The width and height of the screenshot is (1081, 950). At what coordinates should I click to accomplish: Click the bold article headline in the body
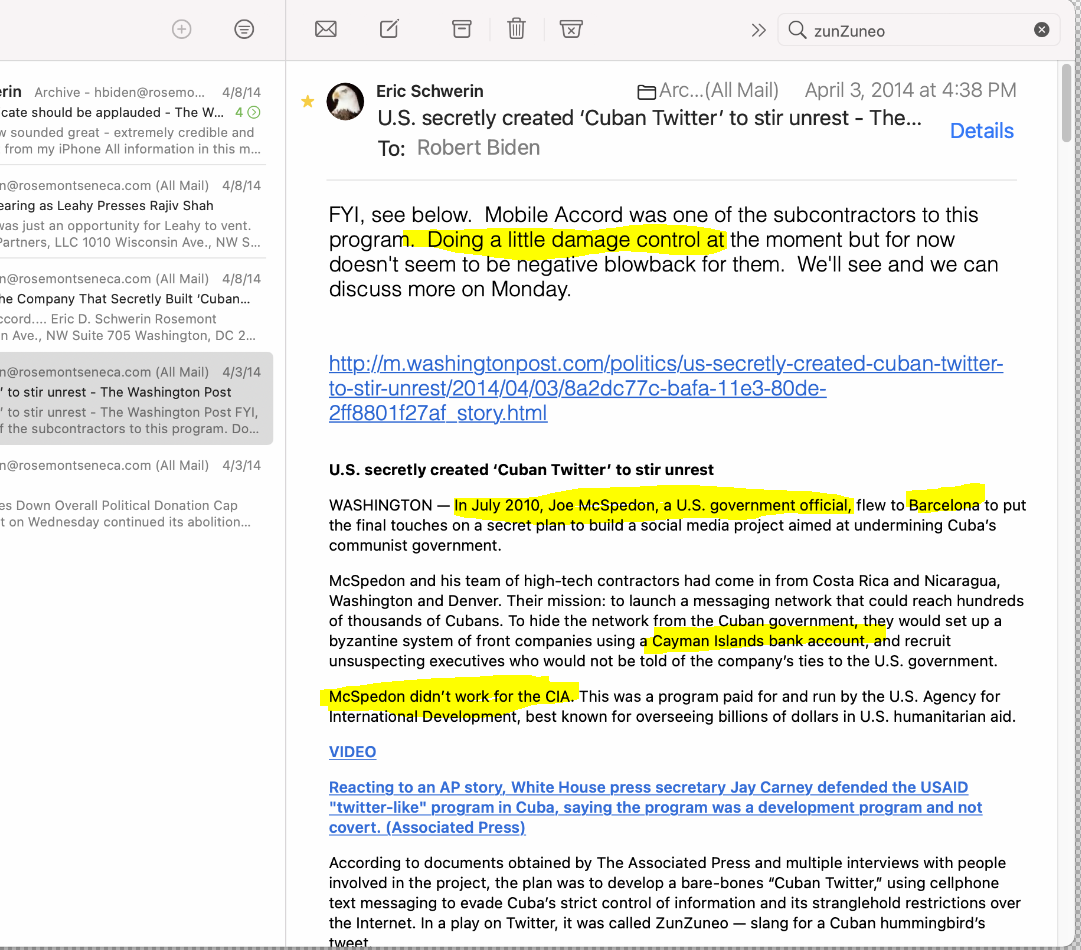(x=521, y=469)
